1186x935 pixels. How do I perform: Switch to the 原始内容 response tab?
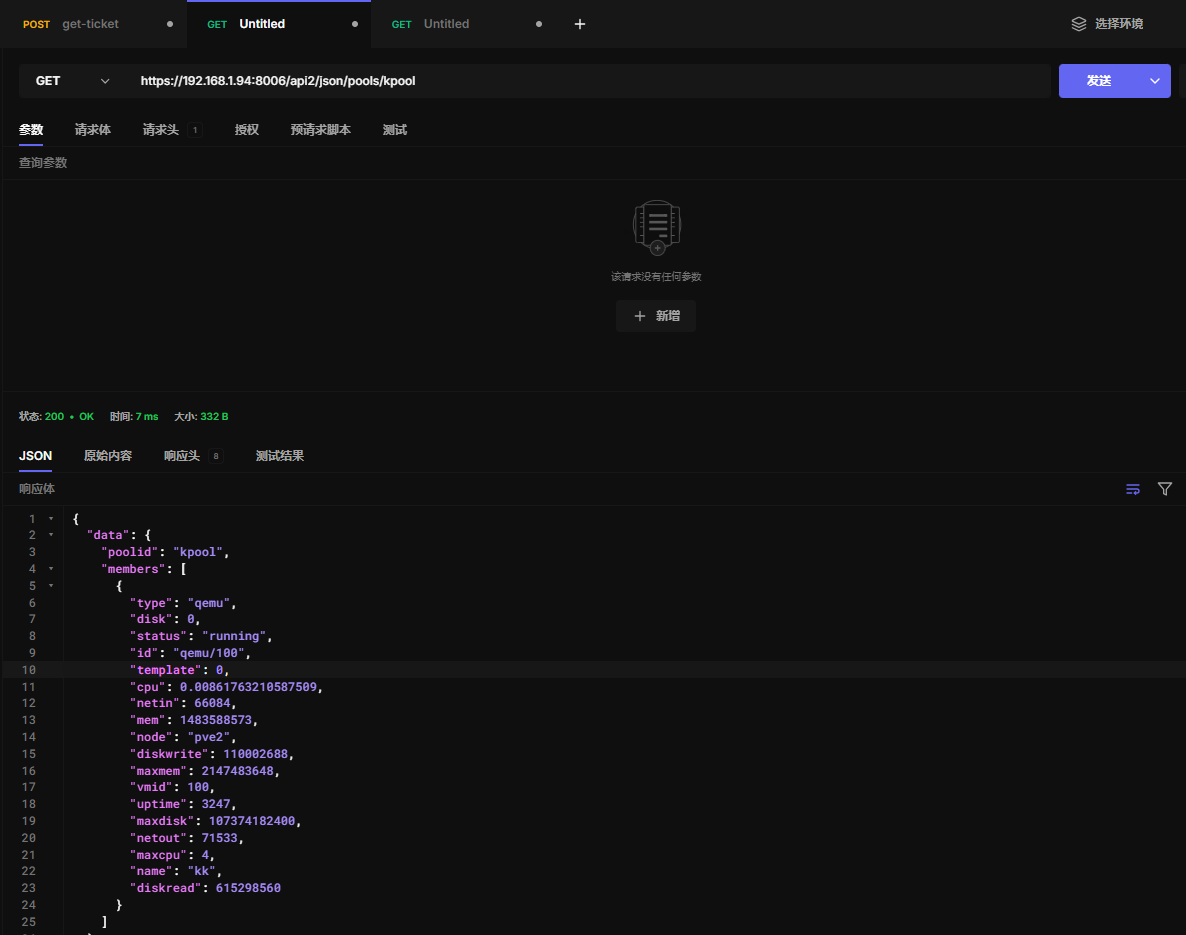click(x=107, y=456)
